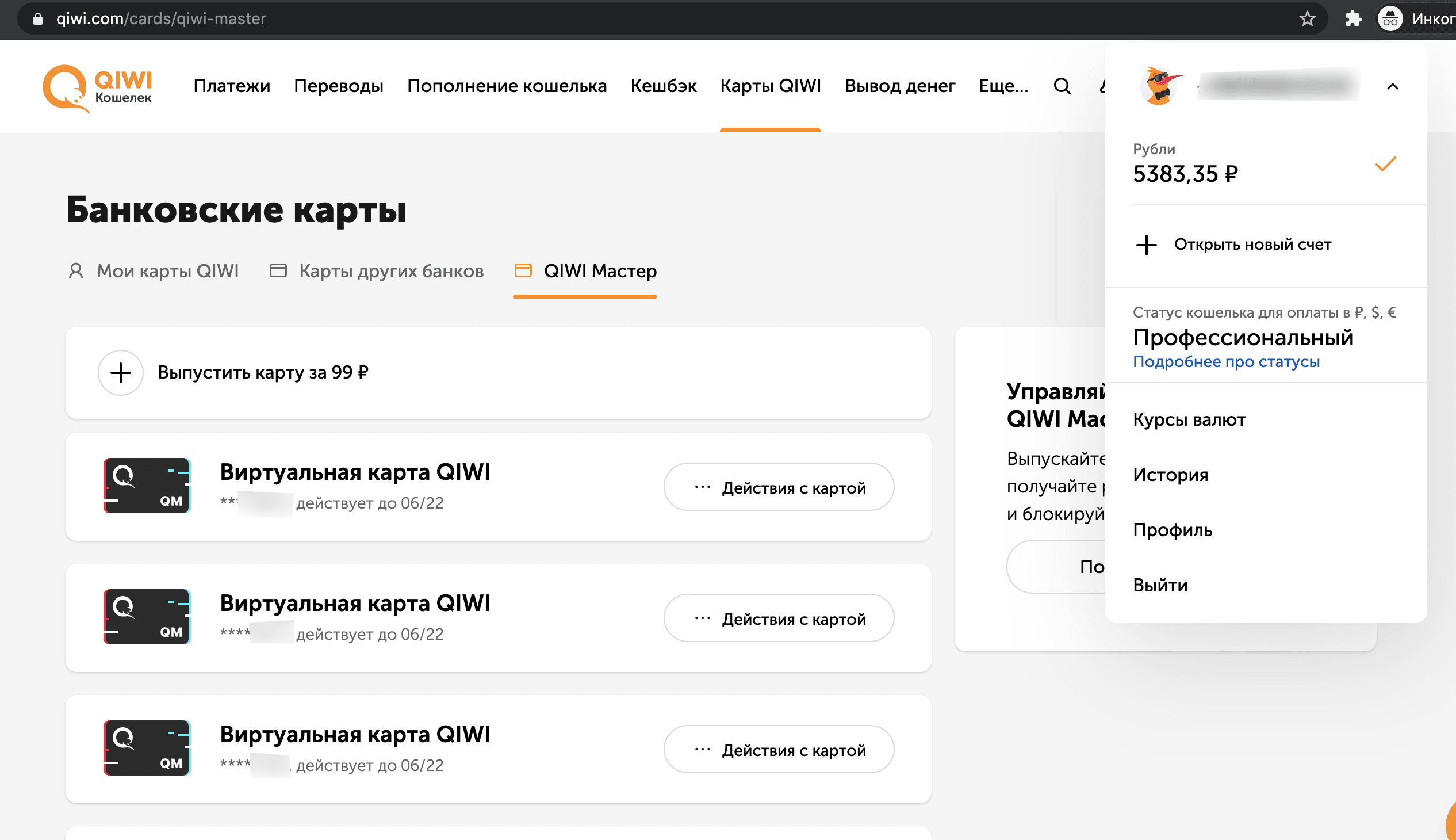Click the person icon beside Мои карты QIWI
1456x840 pixels.
coord(75,270)
